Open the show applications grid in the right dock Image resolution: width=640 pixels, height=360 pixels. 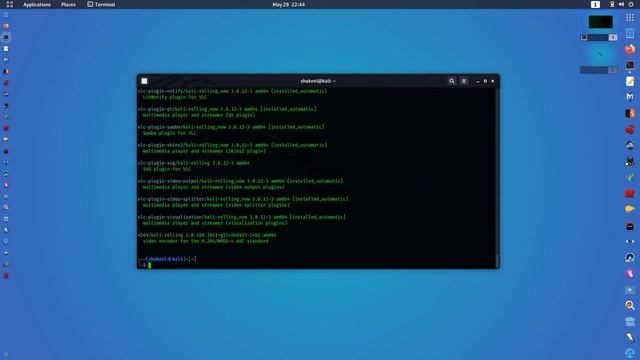[x=630, y=17]
